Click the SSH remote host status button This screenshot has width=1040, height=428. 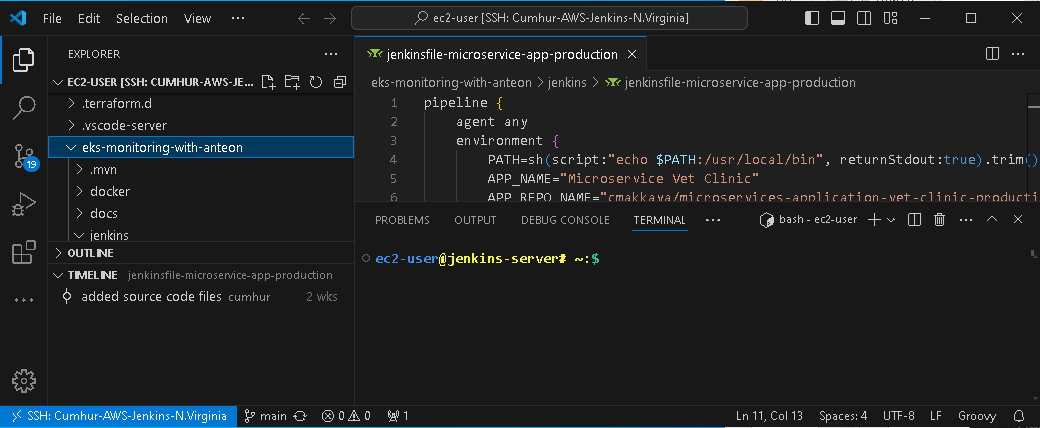click(118, 415)
